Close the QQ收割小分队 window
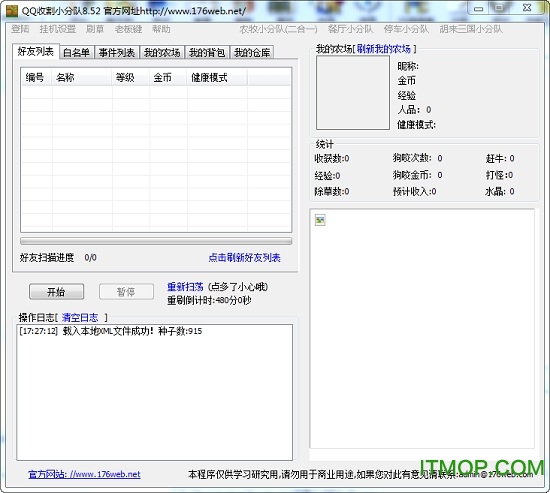Viewport: 550px width, 493px height. pos(527,8)
